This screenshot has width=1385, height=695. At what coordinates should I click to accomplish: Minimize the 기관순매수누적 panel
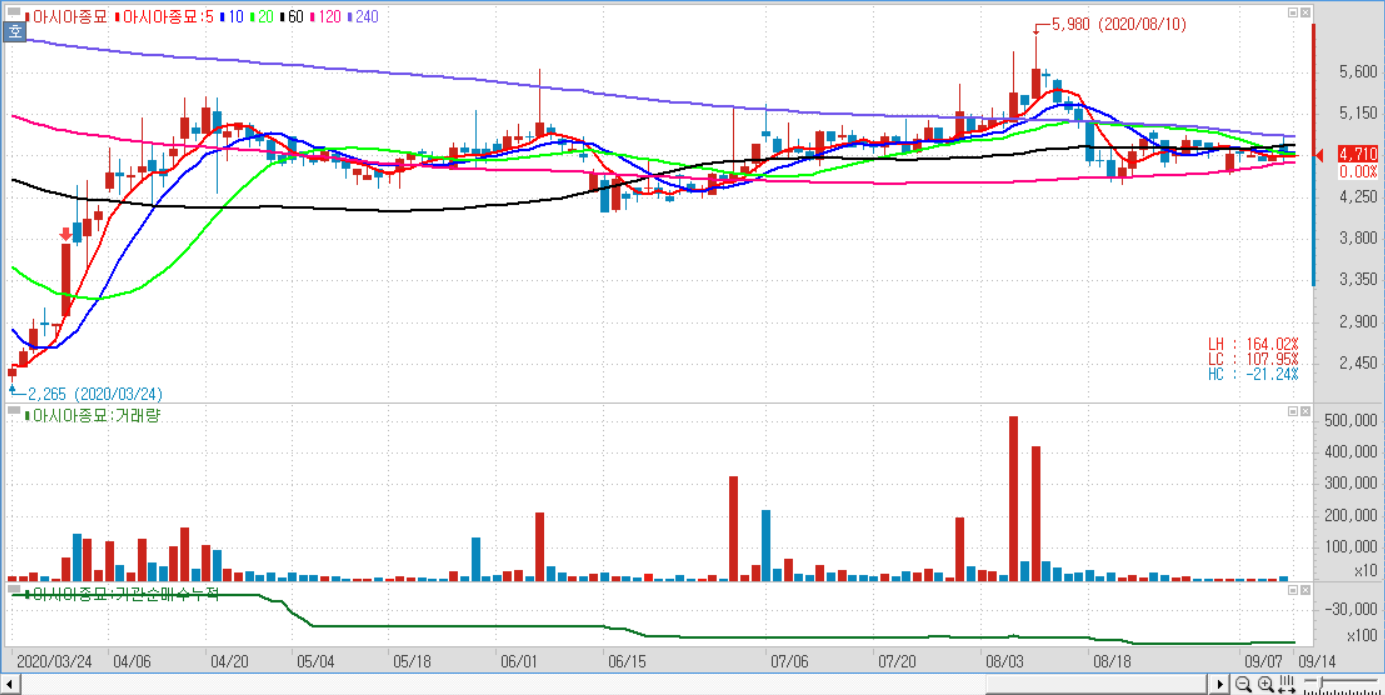point(1293,591)
